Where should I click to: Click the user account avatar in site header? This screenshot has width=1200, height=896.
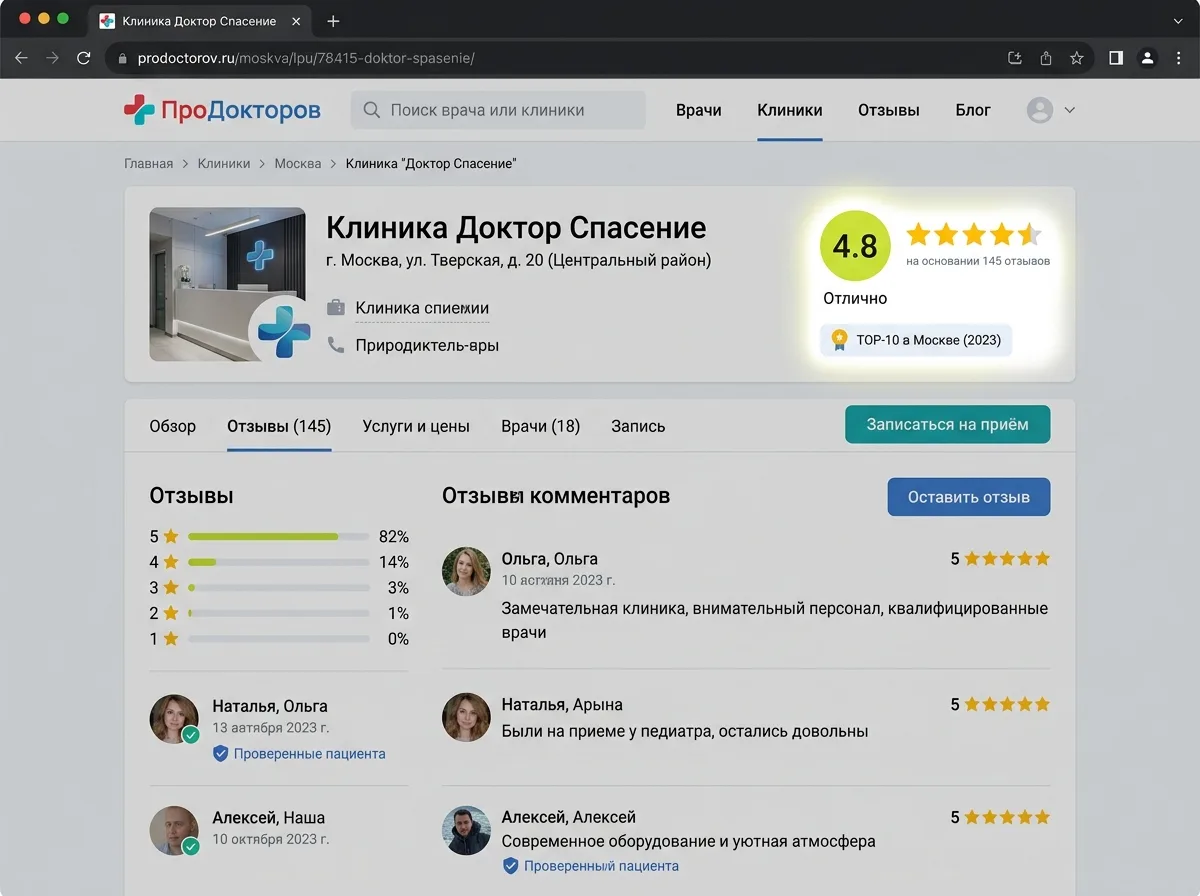click(1040, 110)
